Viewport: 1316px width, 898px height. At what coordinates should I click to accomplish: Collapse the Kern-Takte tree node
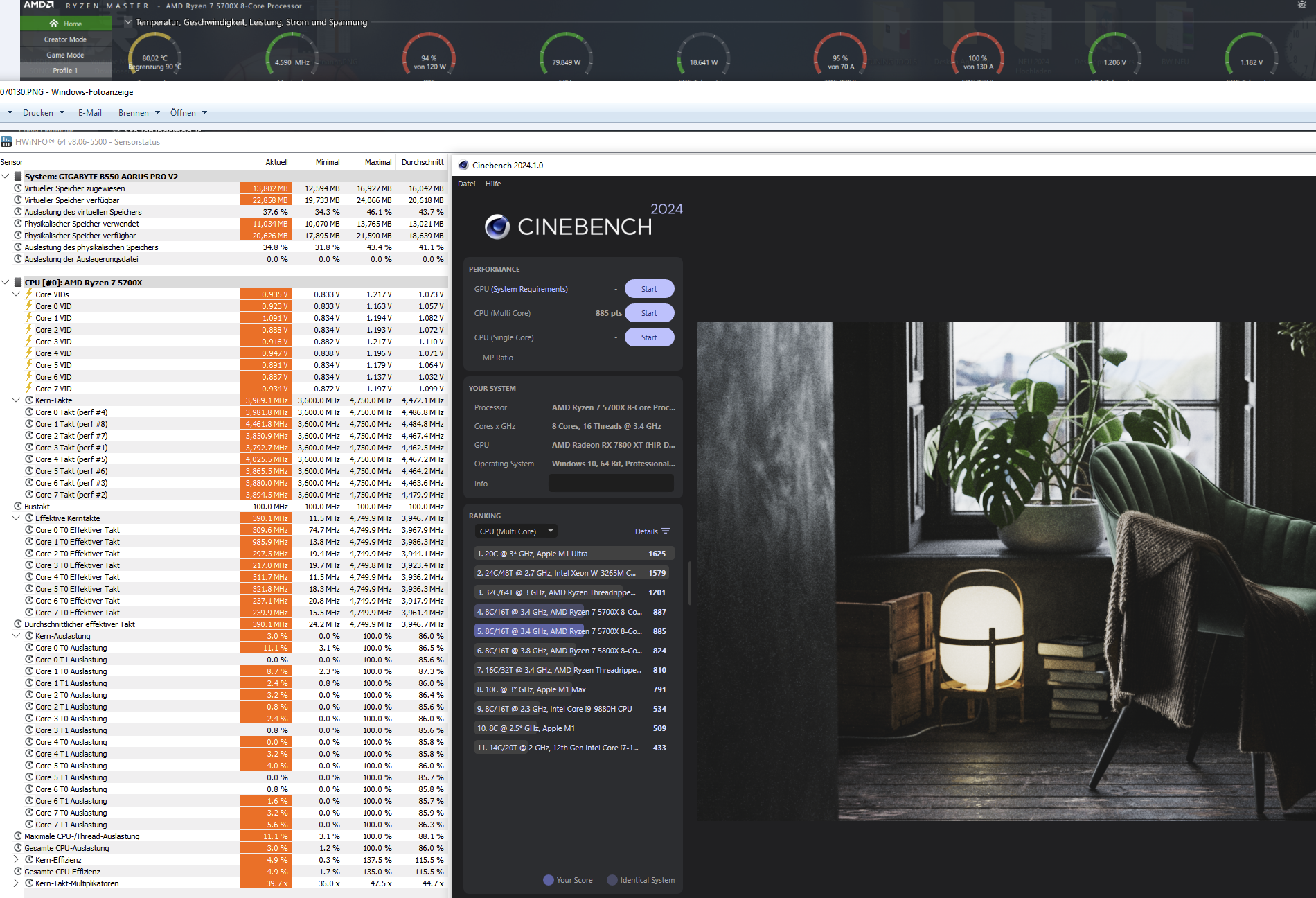click(x=16, y=400)
